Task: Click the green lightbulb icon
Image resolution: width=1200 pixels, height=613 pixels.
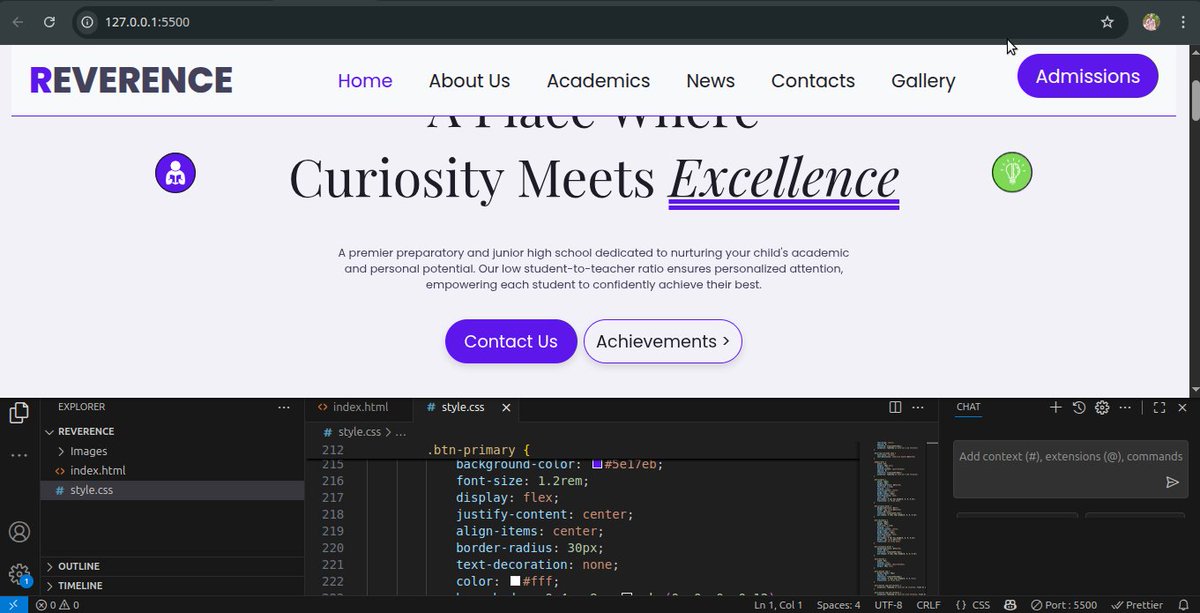Action: 1012,173
